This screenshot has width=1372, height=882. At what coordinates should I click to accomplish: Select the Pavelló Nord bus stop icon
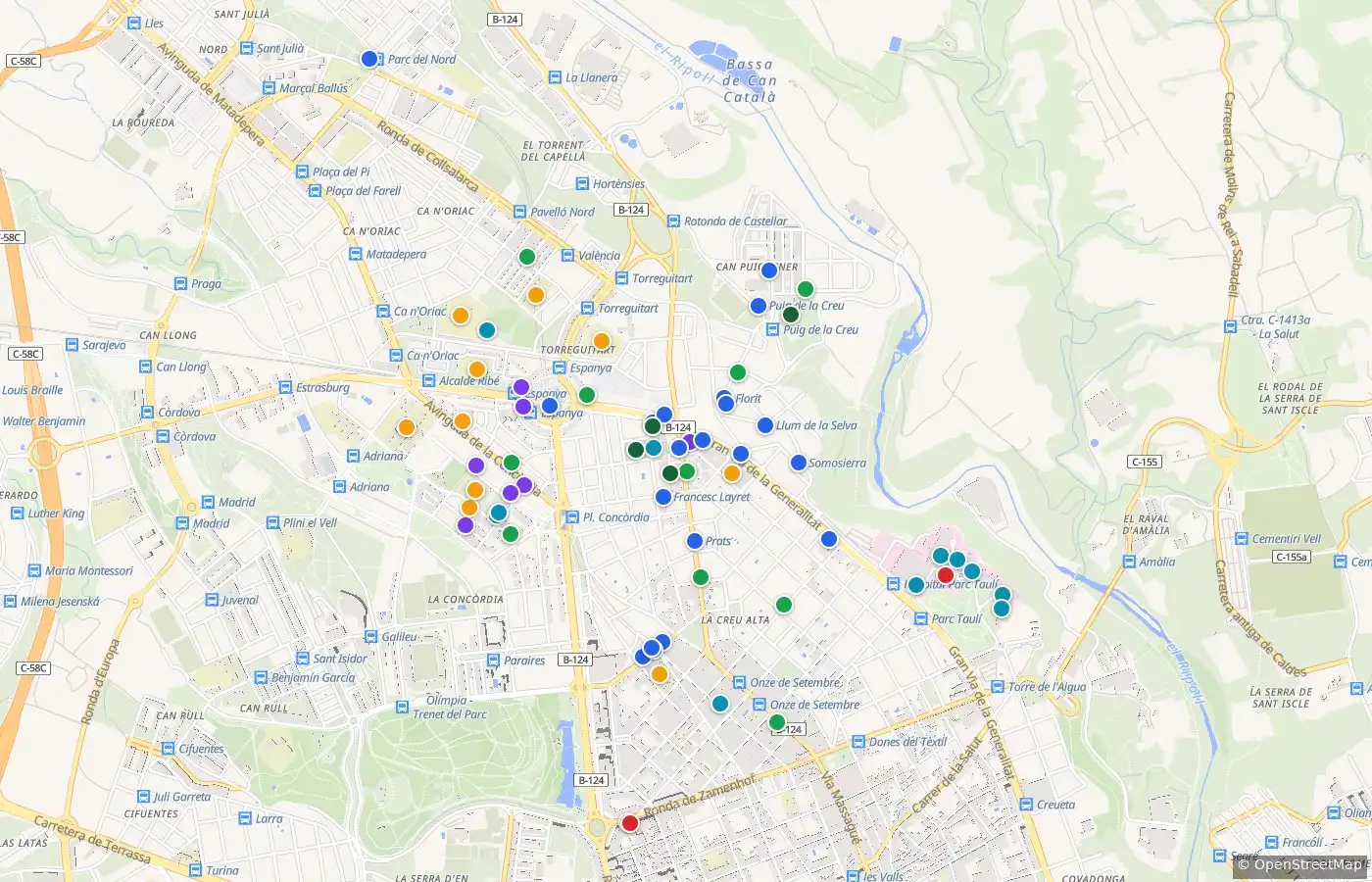point(519,212)
